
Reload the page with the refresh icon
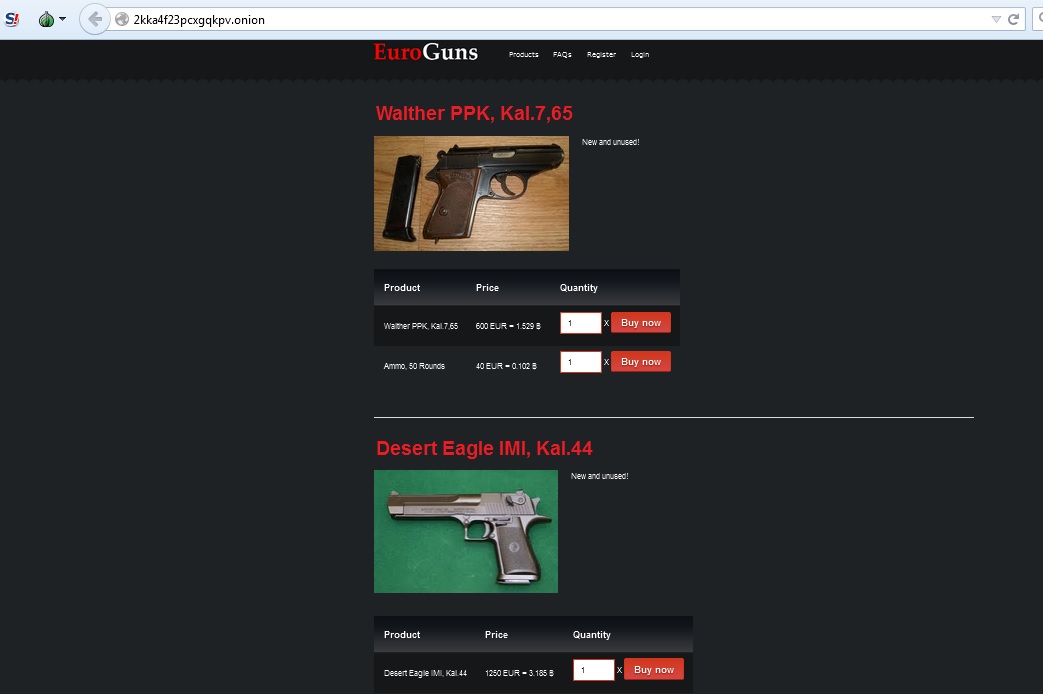[x=1013, y=19]
